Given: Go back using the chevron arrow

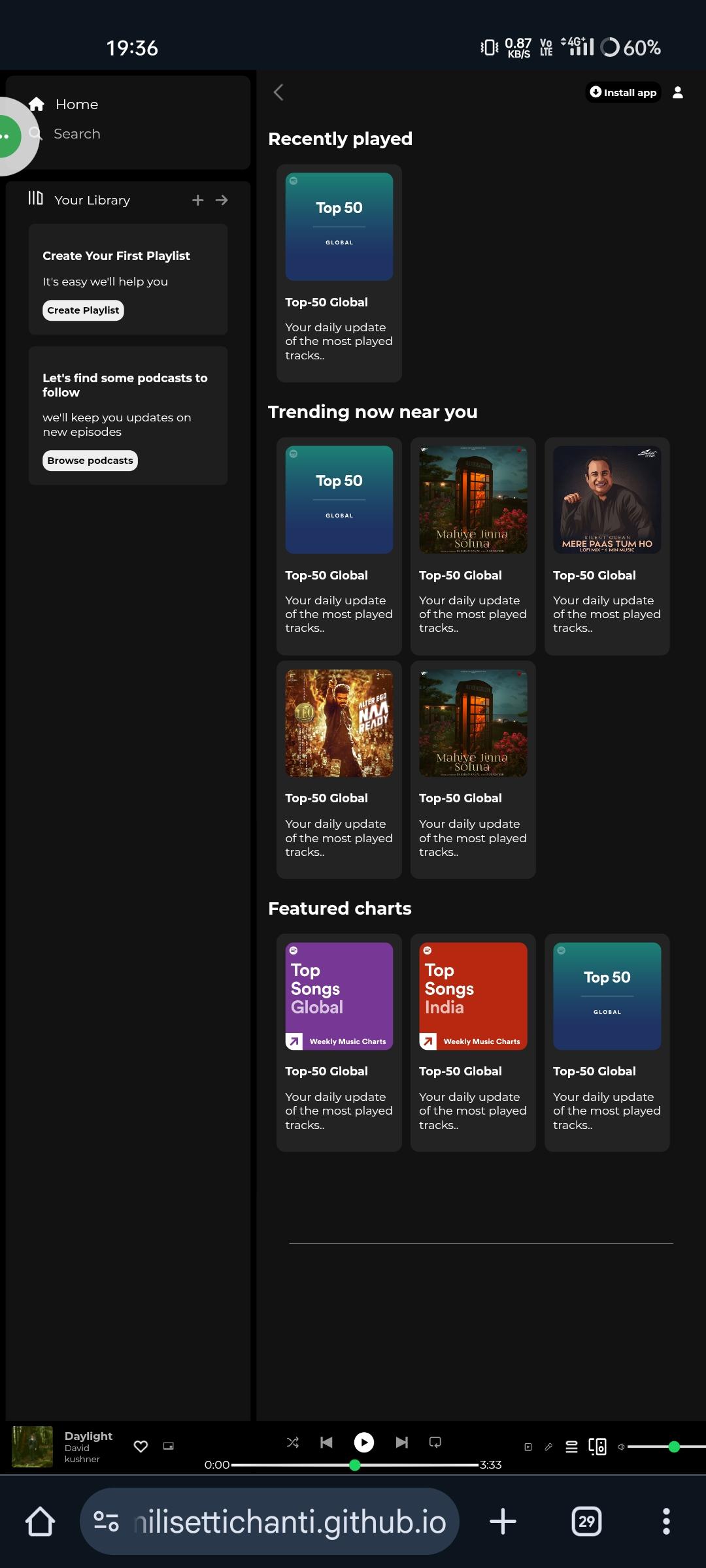Looking at the screenshot, I should pos(278,93).
